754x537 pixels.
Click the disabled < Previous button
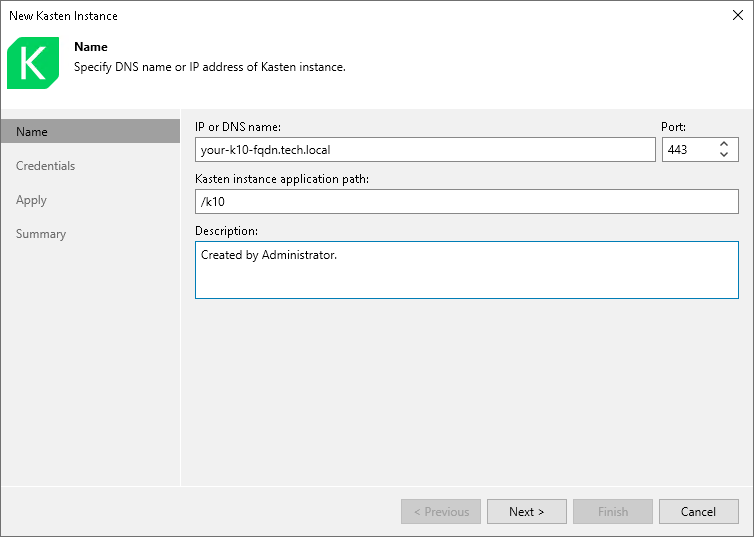(x=441, y=512)
